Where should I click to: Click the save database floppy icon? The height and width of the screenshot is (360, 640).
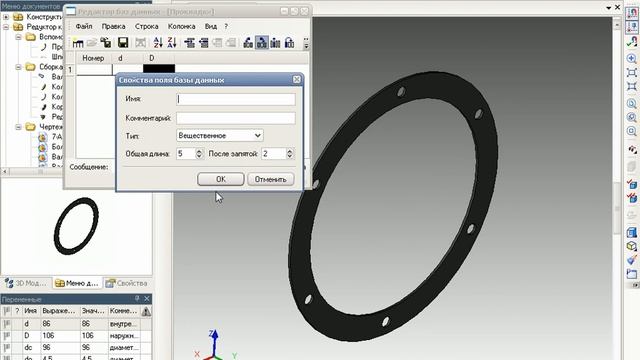[x=123, y=42]
